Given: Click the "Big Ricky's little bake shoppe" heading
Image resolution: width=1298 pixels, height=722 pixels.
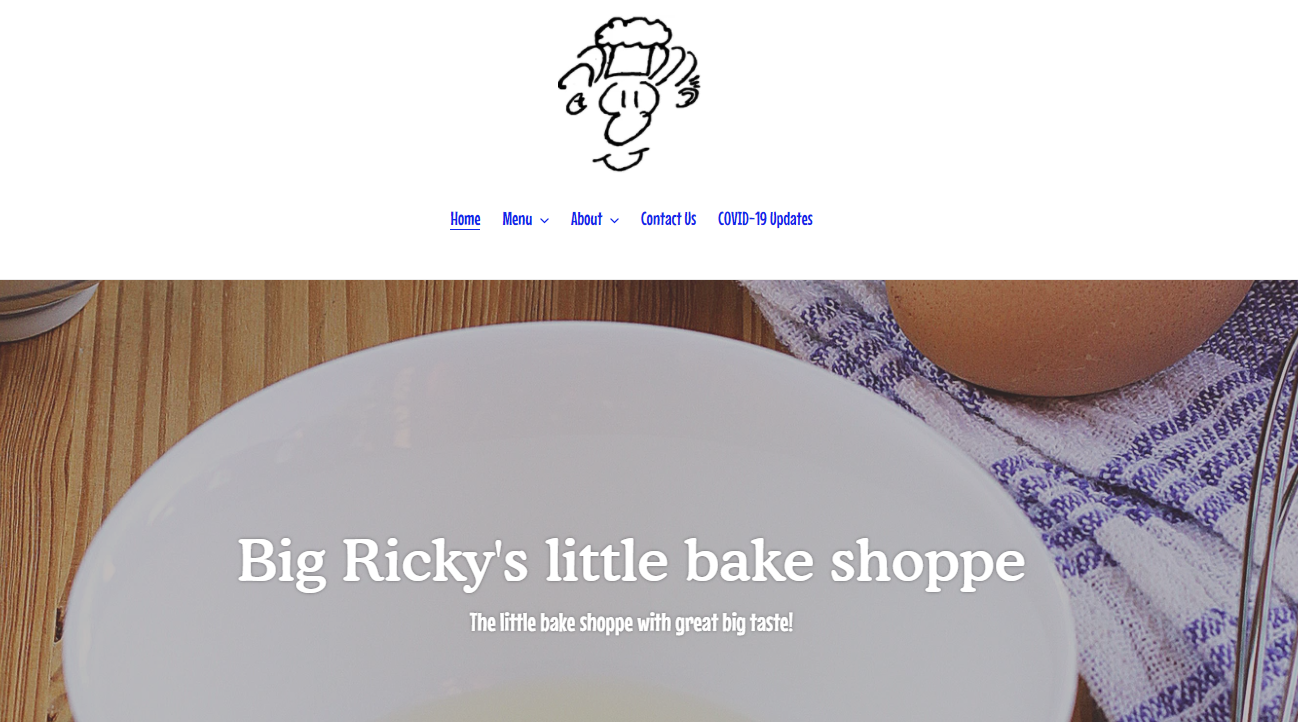Looking at the screenshot, I should (631, 561).
